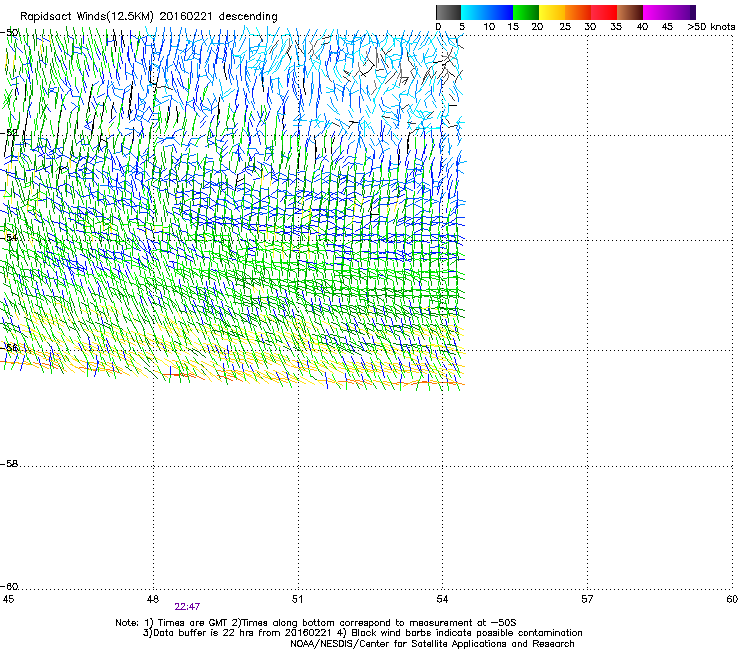Click the latitude axis label -54

(9, 237)
